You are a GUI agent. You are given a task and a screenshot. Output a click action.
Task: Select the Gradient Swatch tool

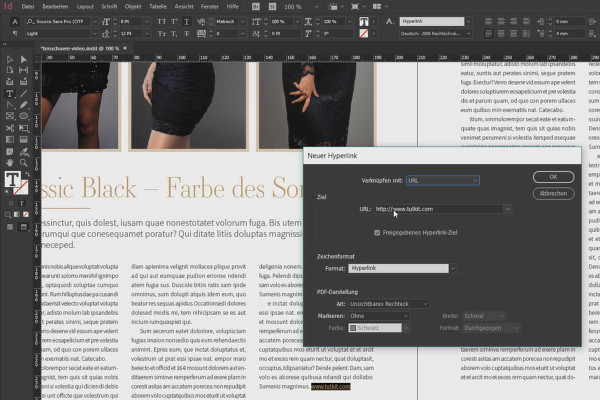click(x=10, y=140)
